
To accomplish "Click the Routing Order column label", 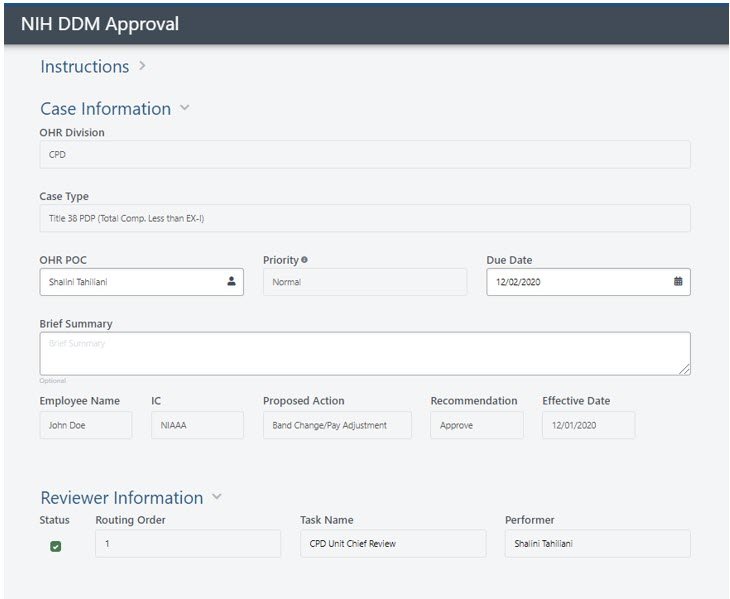I will click(130, 520).
